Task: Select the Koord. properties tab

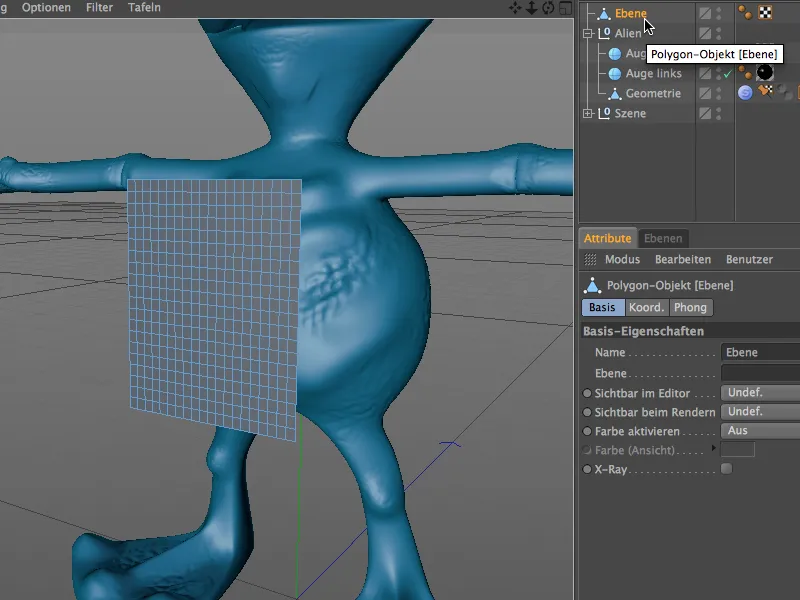Action: [646, 308]
